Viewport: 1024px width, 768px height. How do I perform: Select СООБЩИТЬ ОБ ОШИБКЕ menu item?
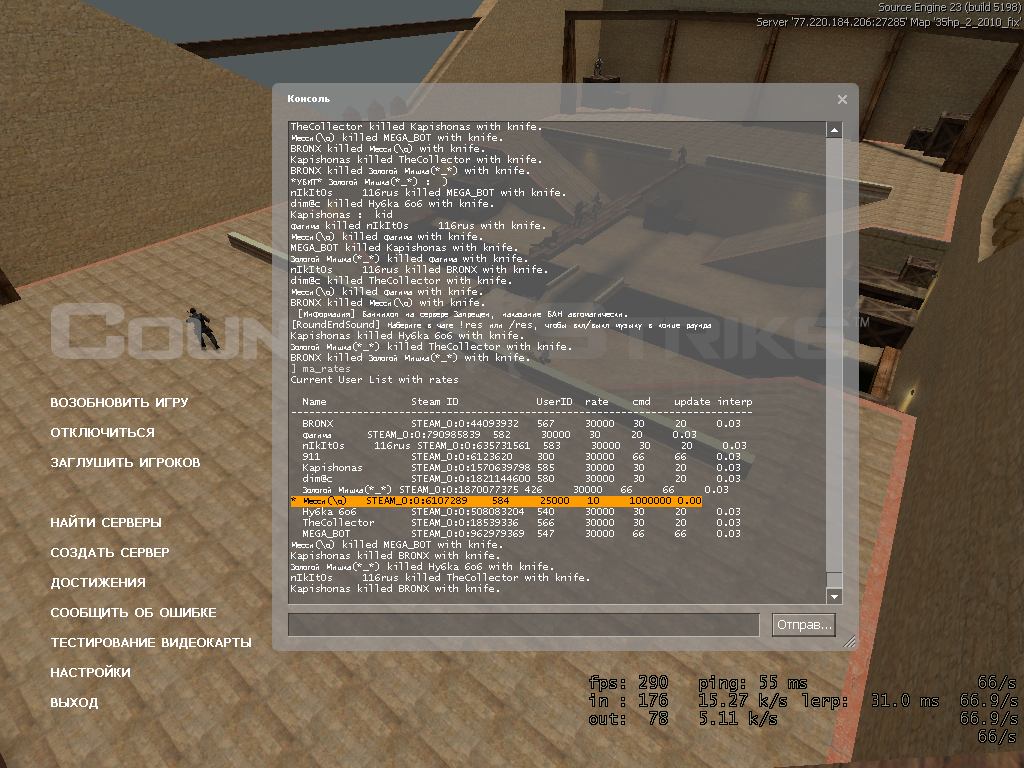[133, 613]
